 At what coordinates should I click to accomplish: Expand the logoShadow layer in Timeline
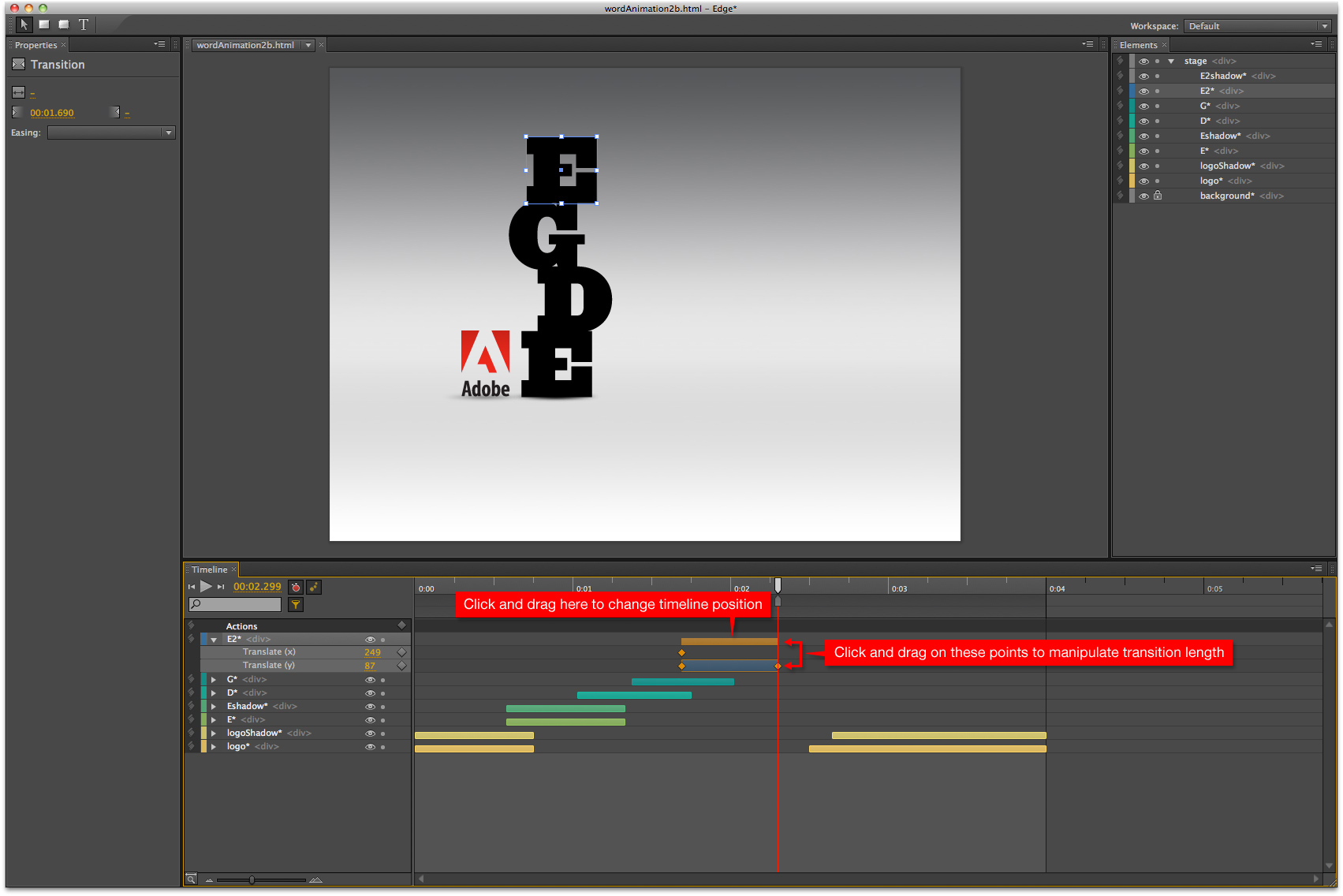214,733
